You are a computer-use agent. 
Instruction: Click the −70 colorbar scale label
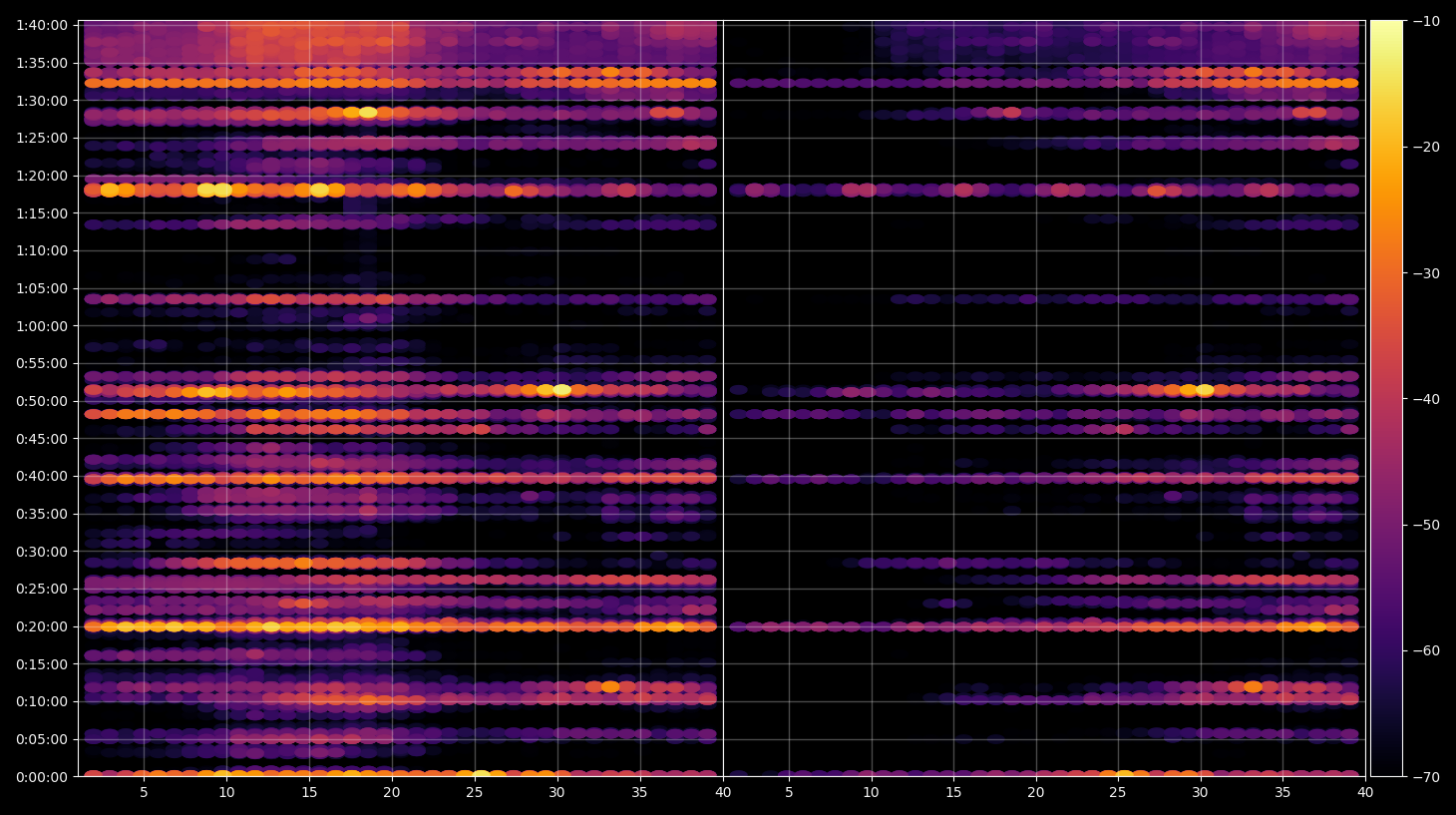[x=1427, y=776]
